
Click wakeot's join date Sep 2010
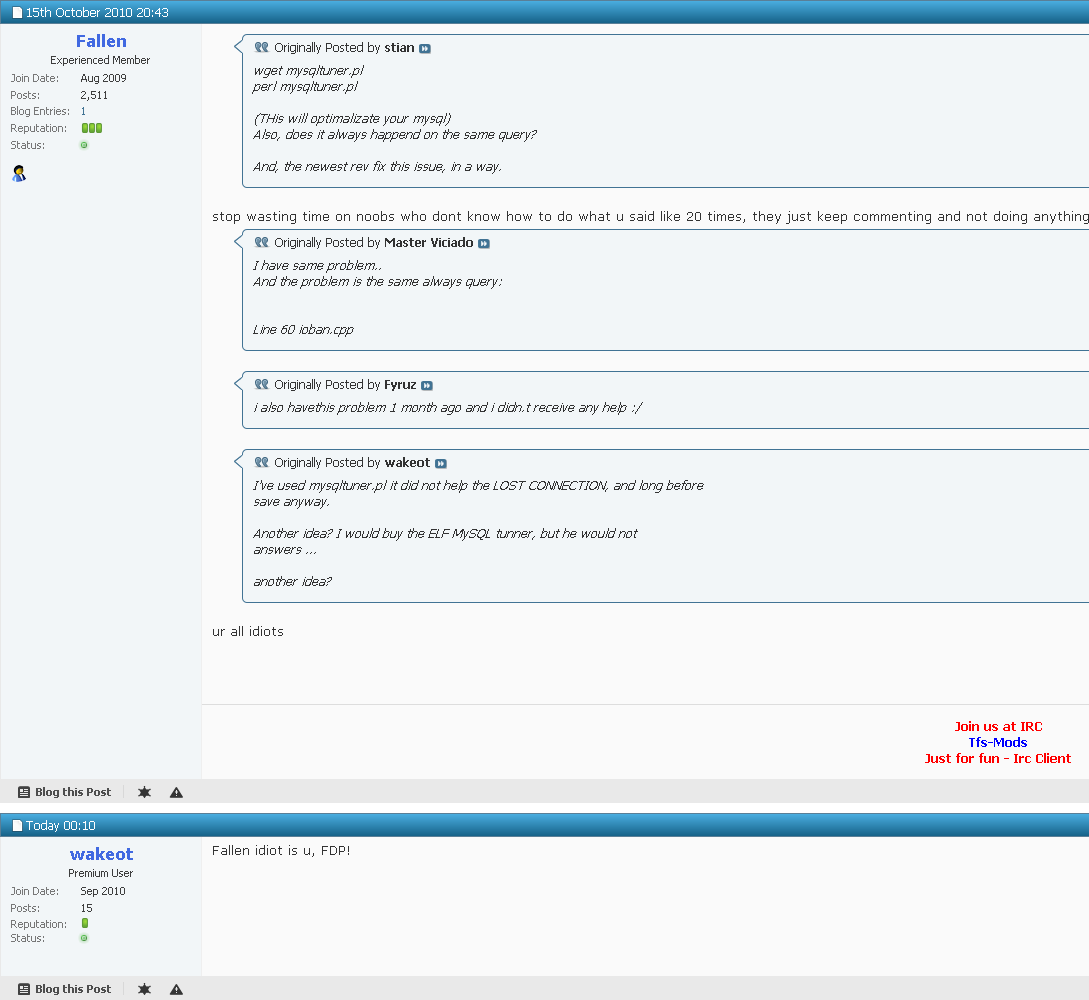tap(103, 891)
